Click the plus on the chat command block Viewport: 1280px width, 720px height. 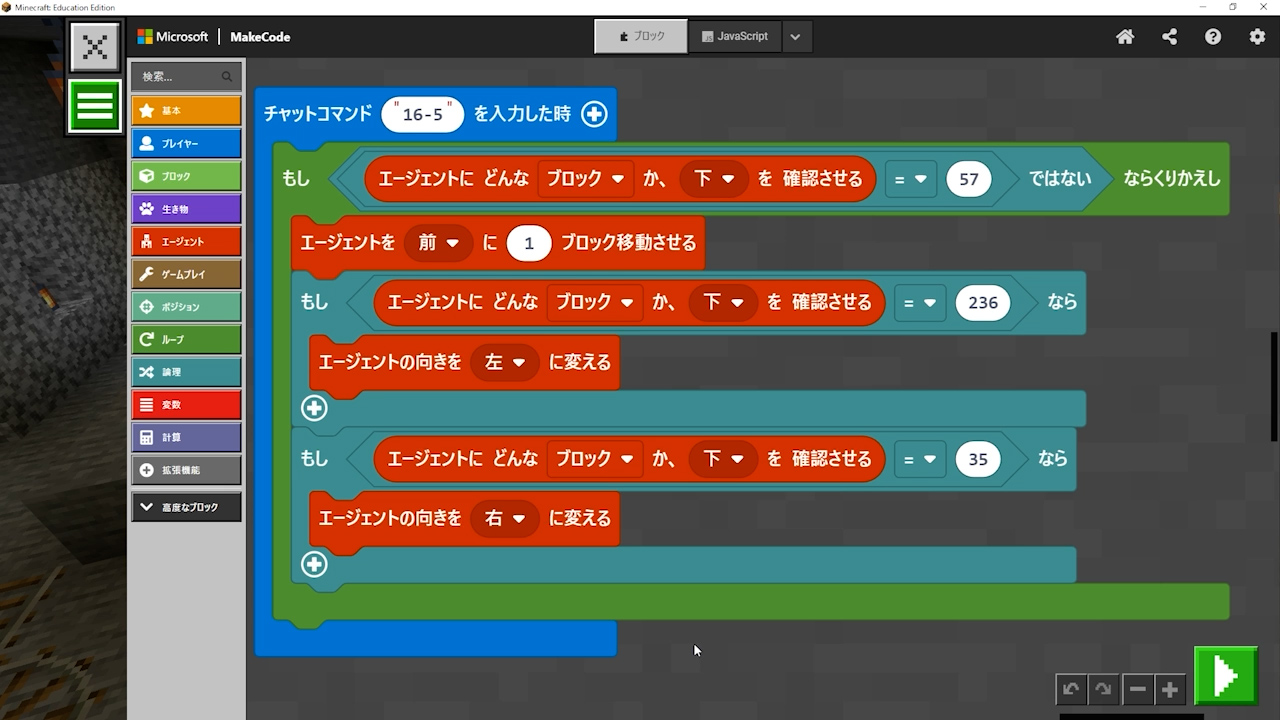coord(594,114)
